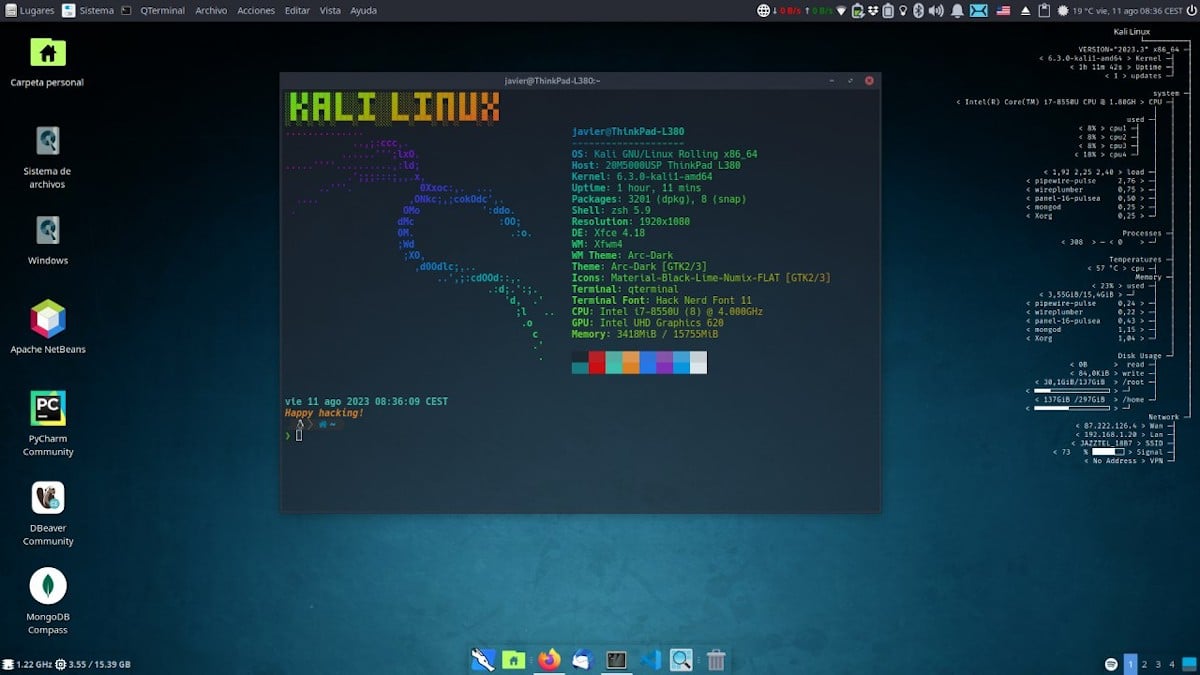Click the "Happy hacking!" text
Viewport: 1200px width, 675px height.
(324, 413)
